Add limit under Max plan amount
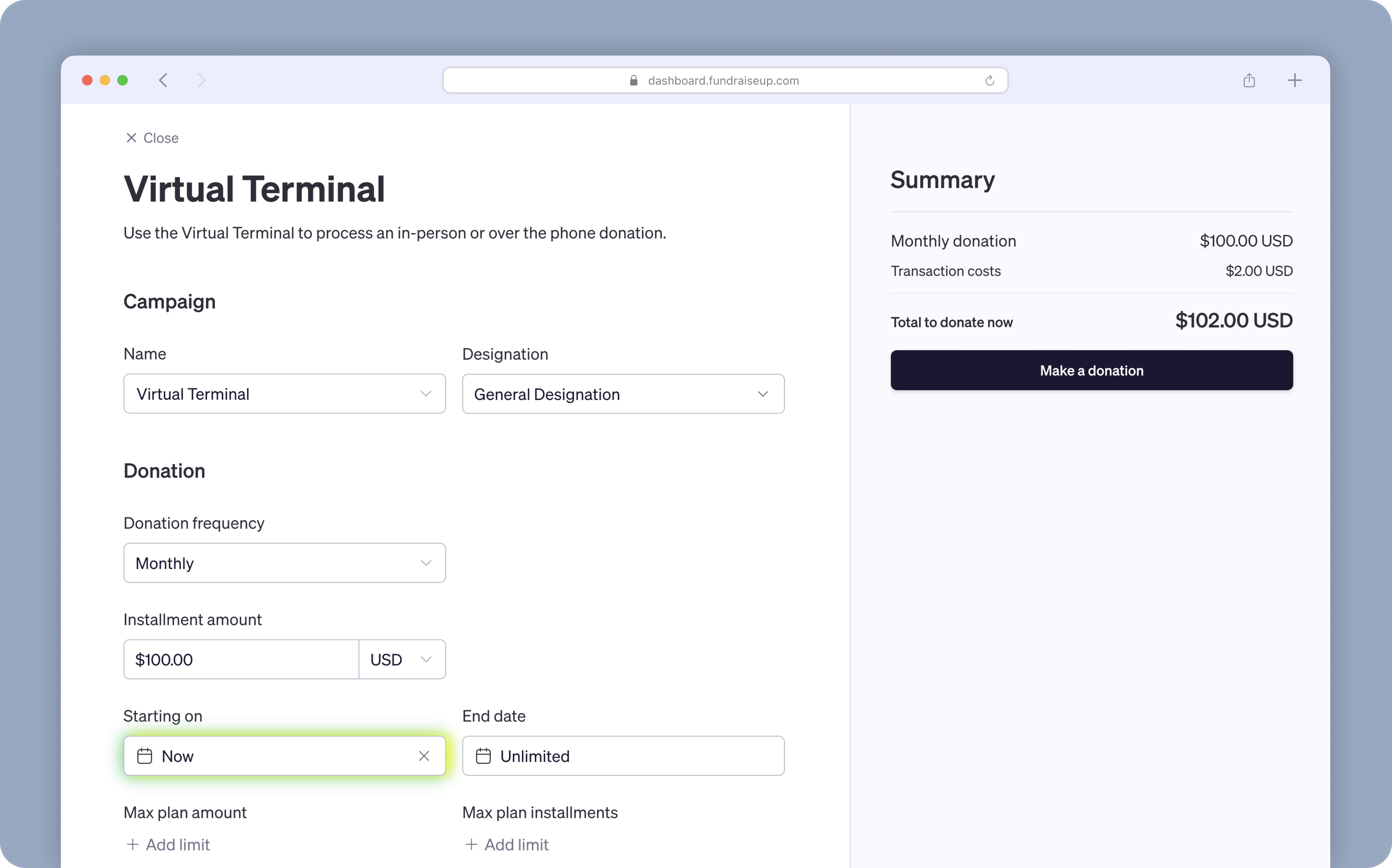This screenshot has height=868, width=1392. point(167,845)
